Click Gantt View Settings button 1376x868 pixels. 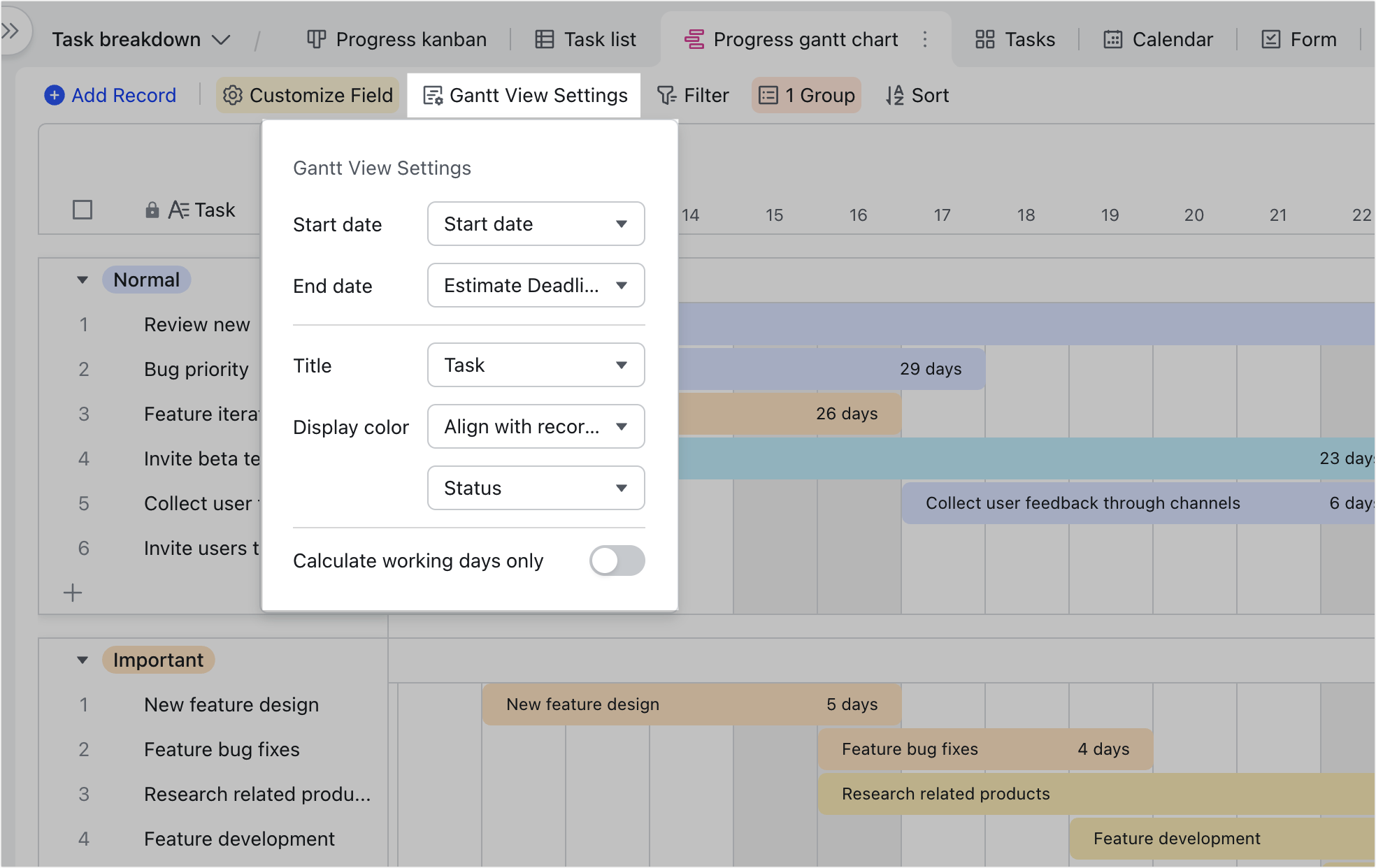click(x=524, y=95)
